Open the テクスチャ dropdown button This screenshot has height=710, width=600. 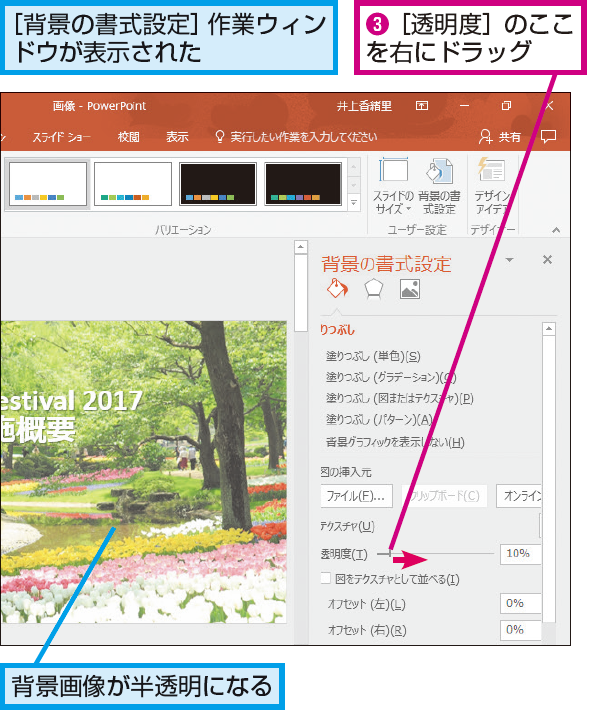[x=539, y=526]
